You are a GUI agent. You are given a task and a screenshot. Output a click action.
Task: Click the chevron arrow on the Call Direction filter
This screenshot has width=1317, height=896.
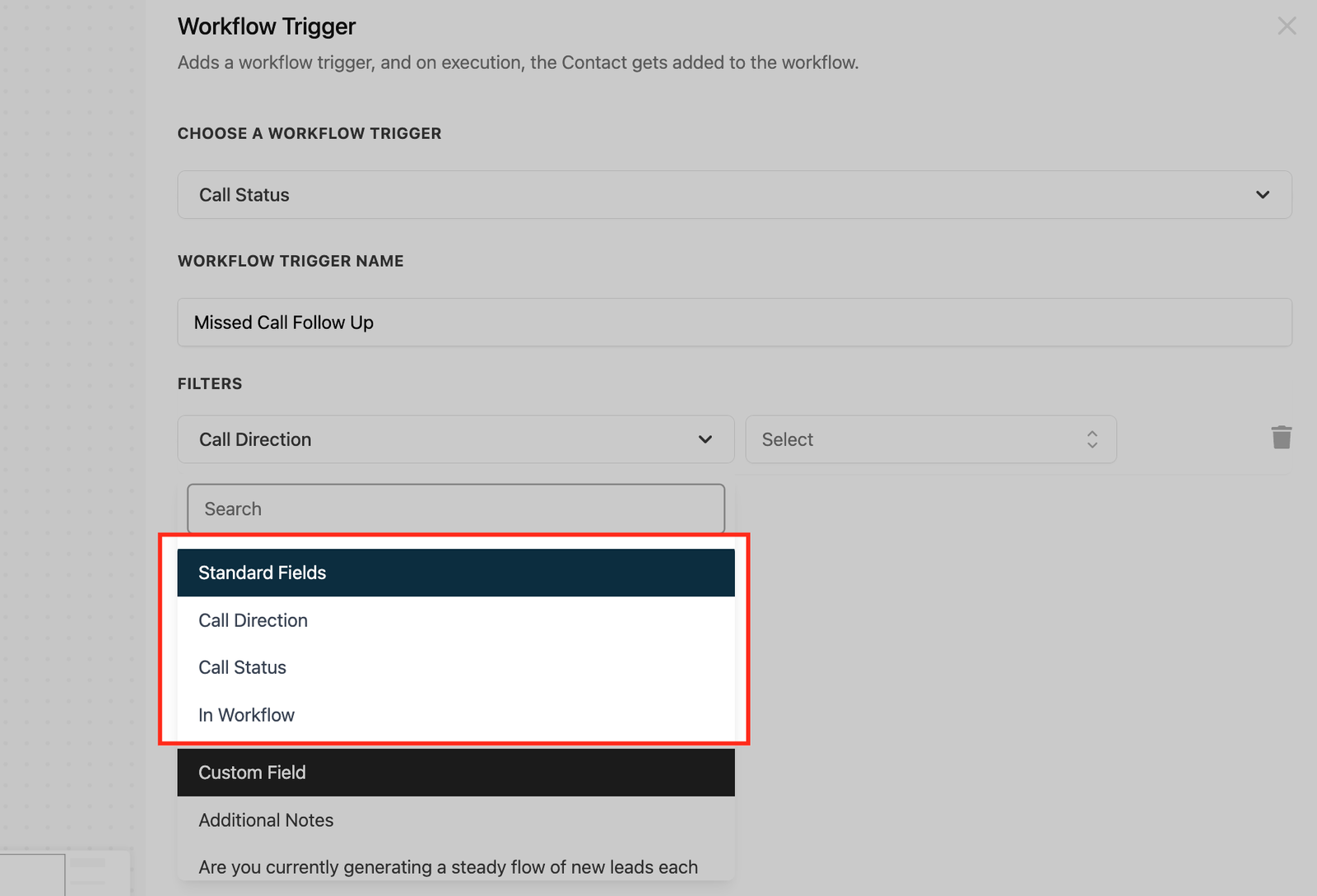pos(705,439)
